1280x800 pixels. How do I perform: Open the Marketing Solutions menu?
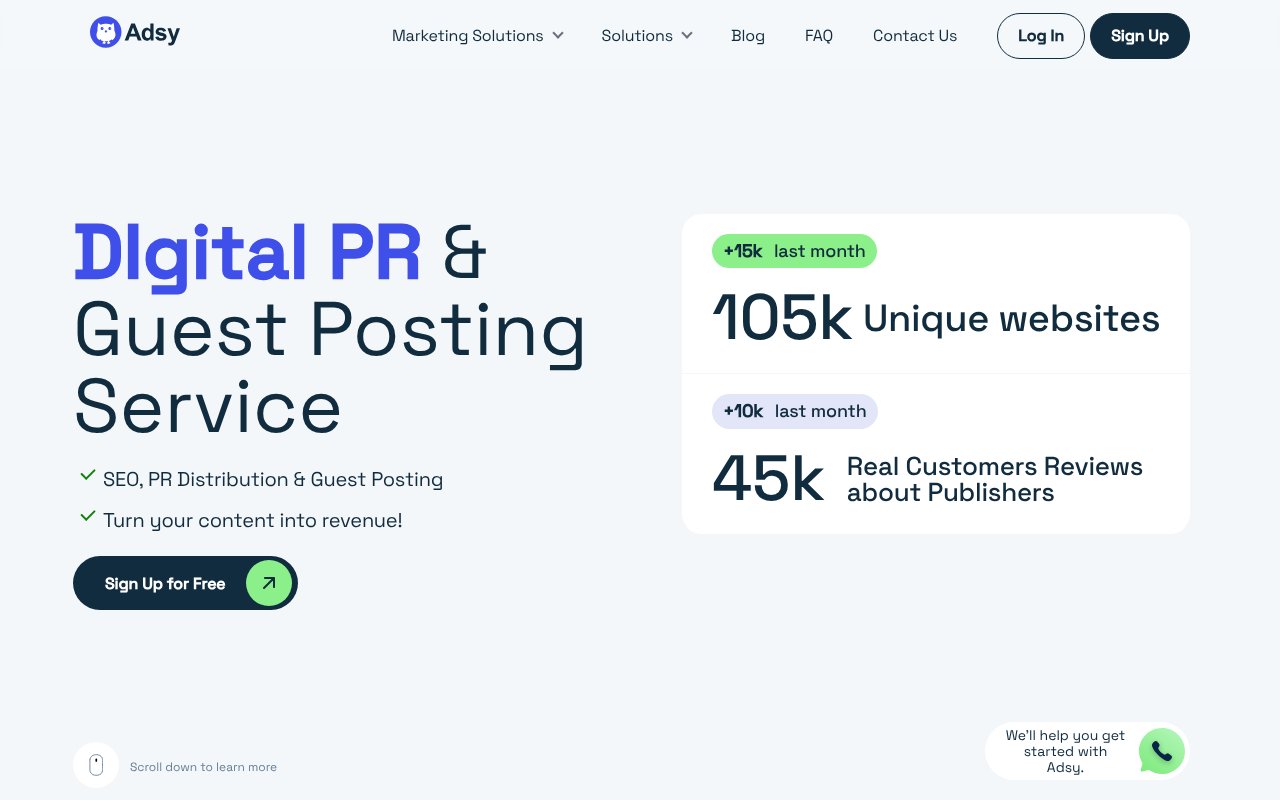(467, 36)
